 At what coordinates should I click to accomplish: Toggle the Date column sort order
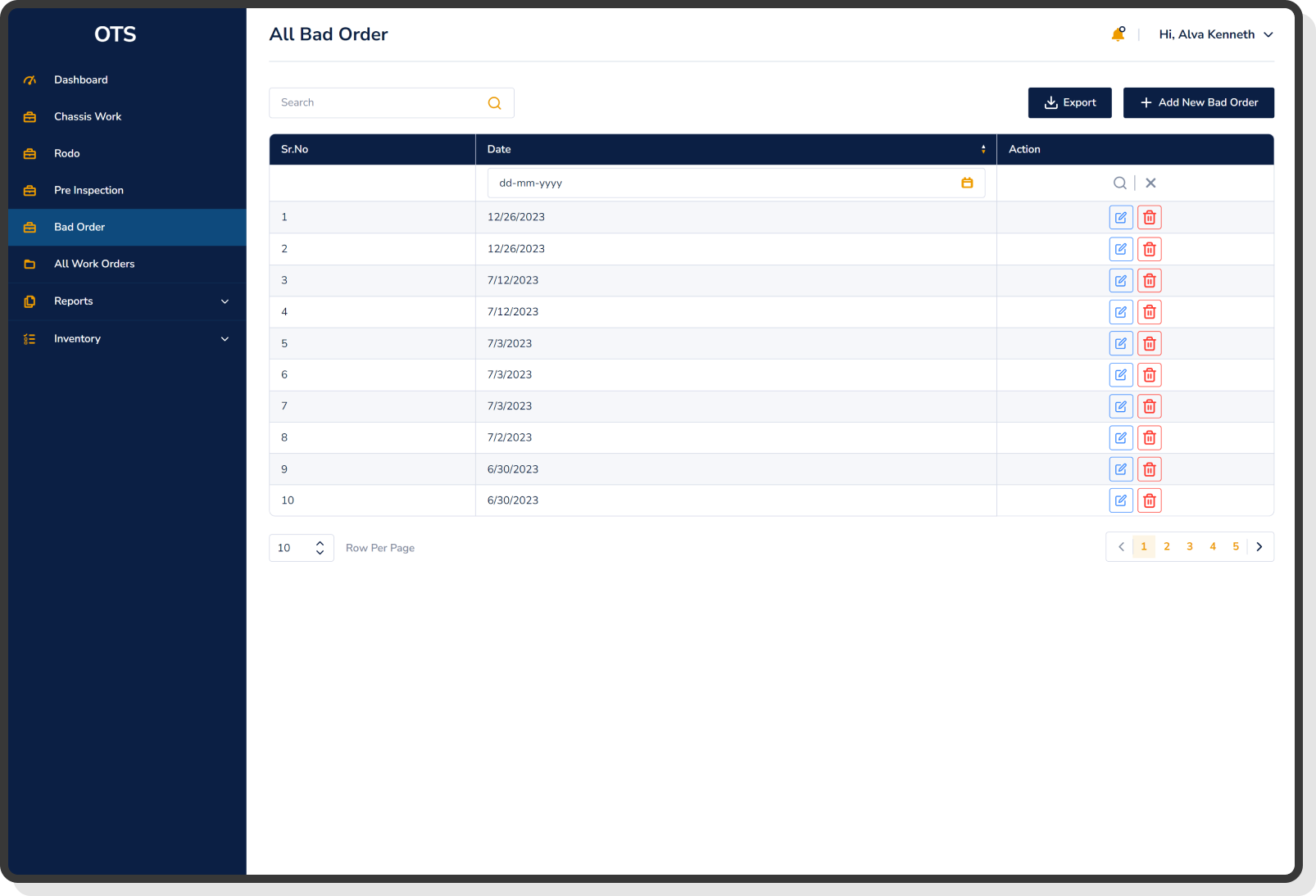[982, 149]
